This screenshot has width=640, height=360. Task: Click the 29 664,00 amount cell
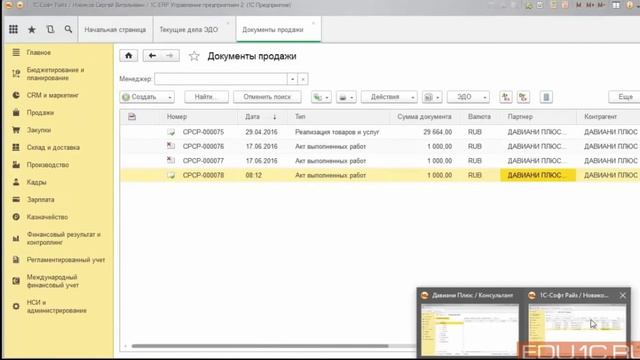click(438, 132)
